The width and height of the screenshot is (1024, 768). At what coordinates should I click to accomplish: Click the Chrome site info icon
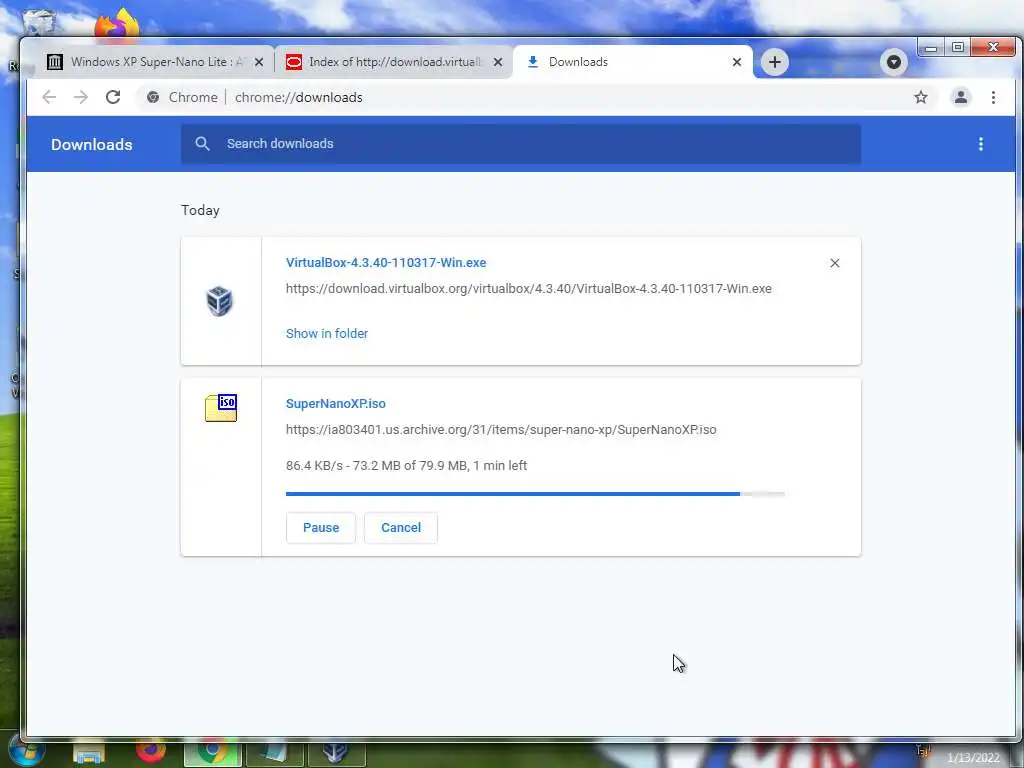(153, 97)
